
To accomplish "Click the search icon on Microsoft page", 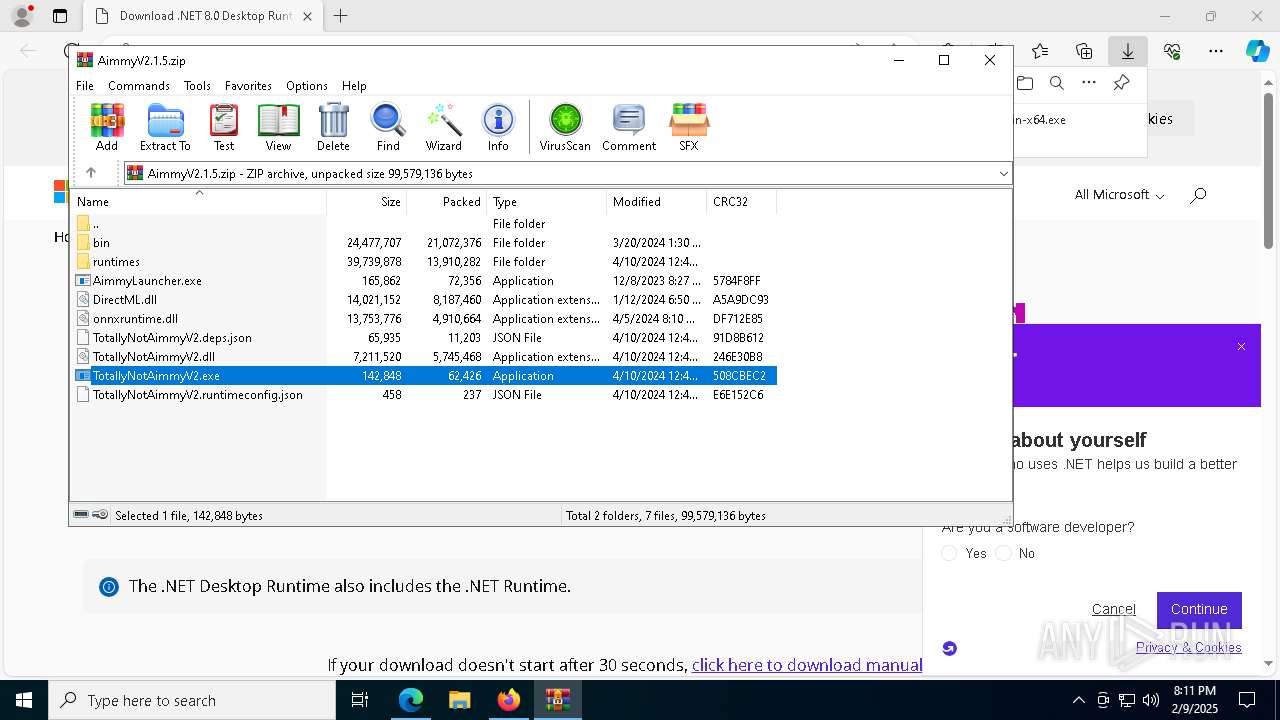I will coord(1198,195).
